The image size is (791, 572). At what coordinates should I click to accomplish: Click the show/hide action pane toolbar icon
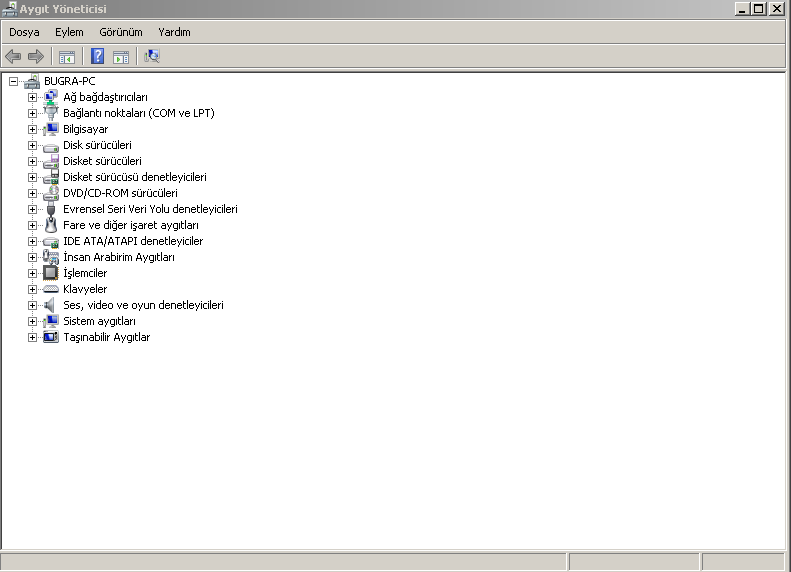point(121,57)
